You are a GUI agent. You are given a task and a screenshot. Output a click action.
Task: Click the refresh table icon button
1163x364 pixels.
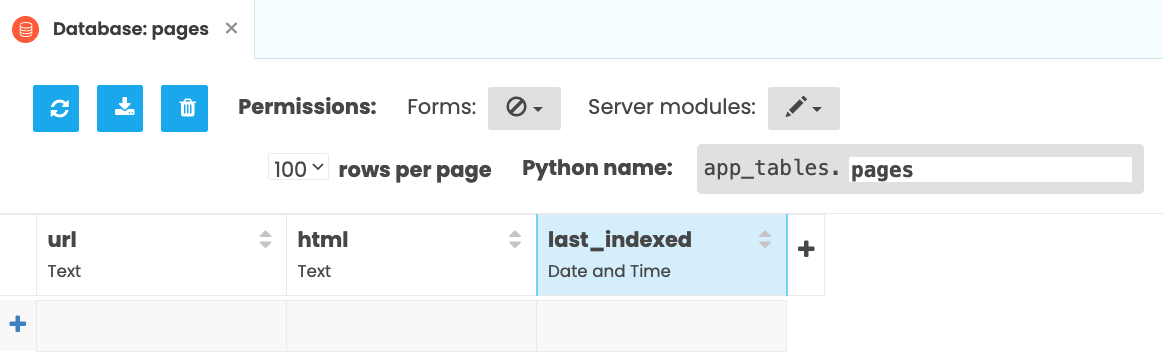(x=56, y=108)
